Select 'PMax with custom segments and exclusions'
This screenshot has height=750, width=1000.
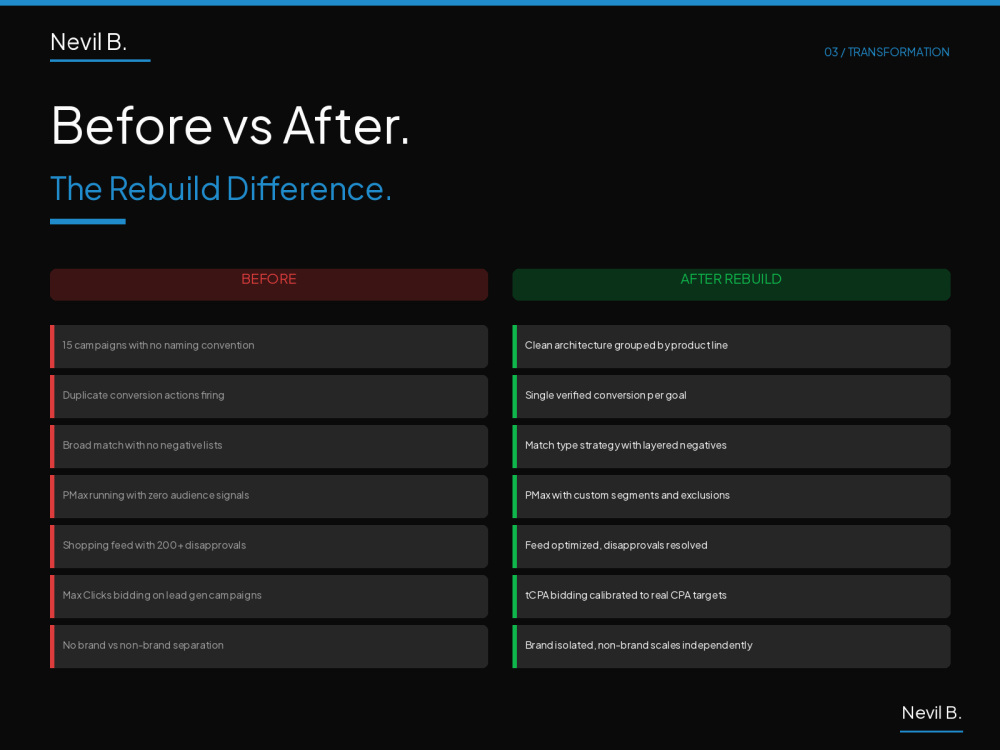[731, 496]
